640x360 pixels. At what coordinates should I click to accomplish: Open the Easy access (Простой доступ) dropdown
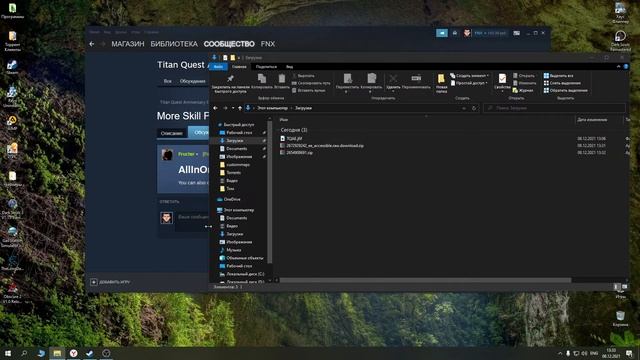469,83
